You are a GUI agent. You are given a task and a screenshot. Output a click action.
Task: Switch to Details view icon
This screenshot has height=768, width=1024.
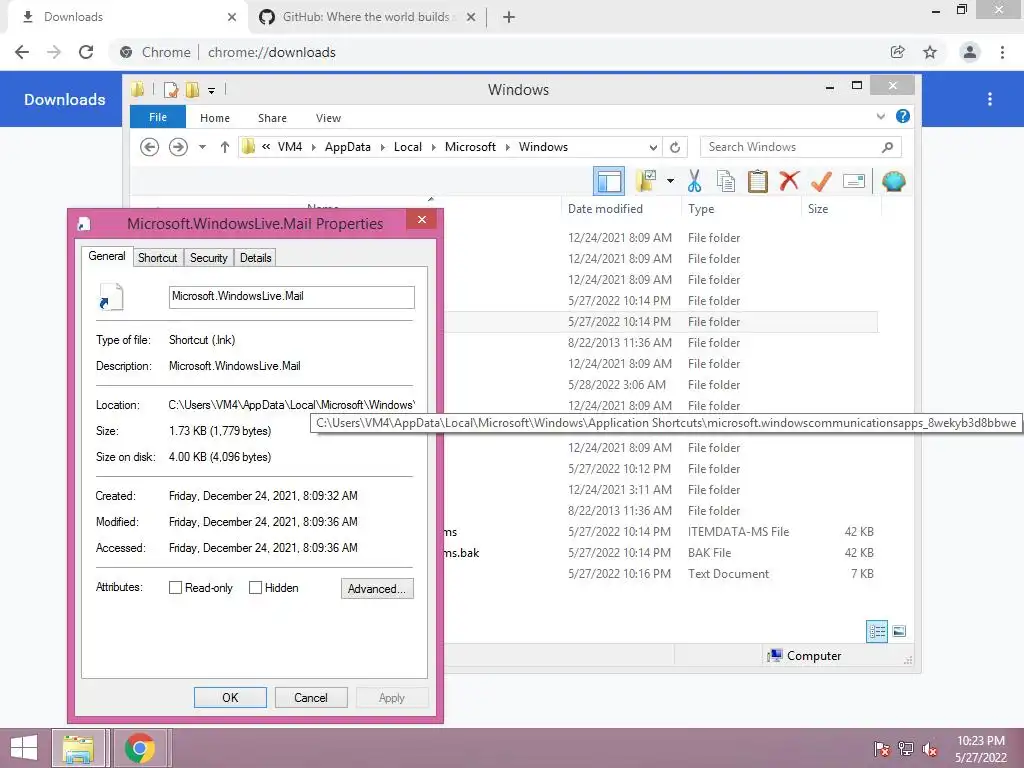876,631
